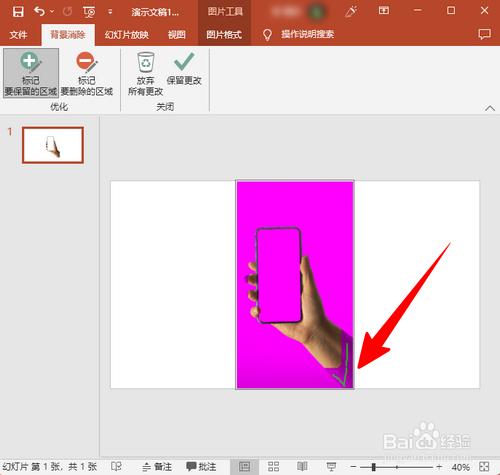Image resolution: width=500 pixels, height=475 pixels.
Task: Switch to the 幻灯片放映 tab
Action: 127,34
